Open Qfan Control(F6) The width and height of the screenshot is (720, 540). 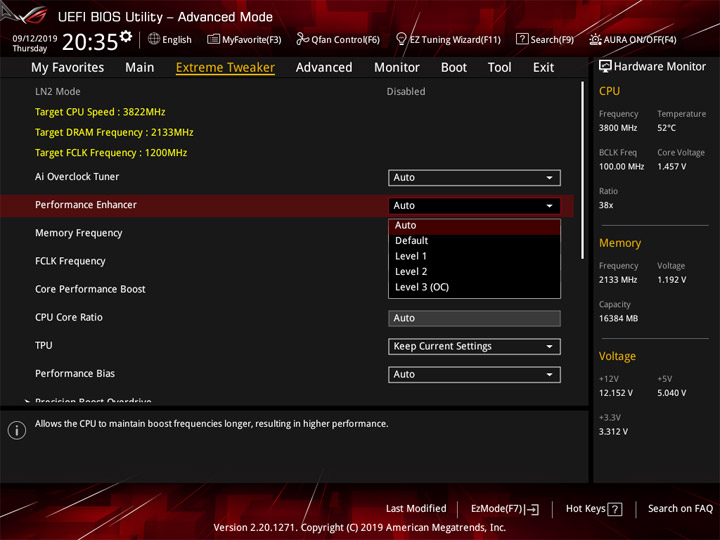pos(338,39)
